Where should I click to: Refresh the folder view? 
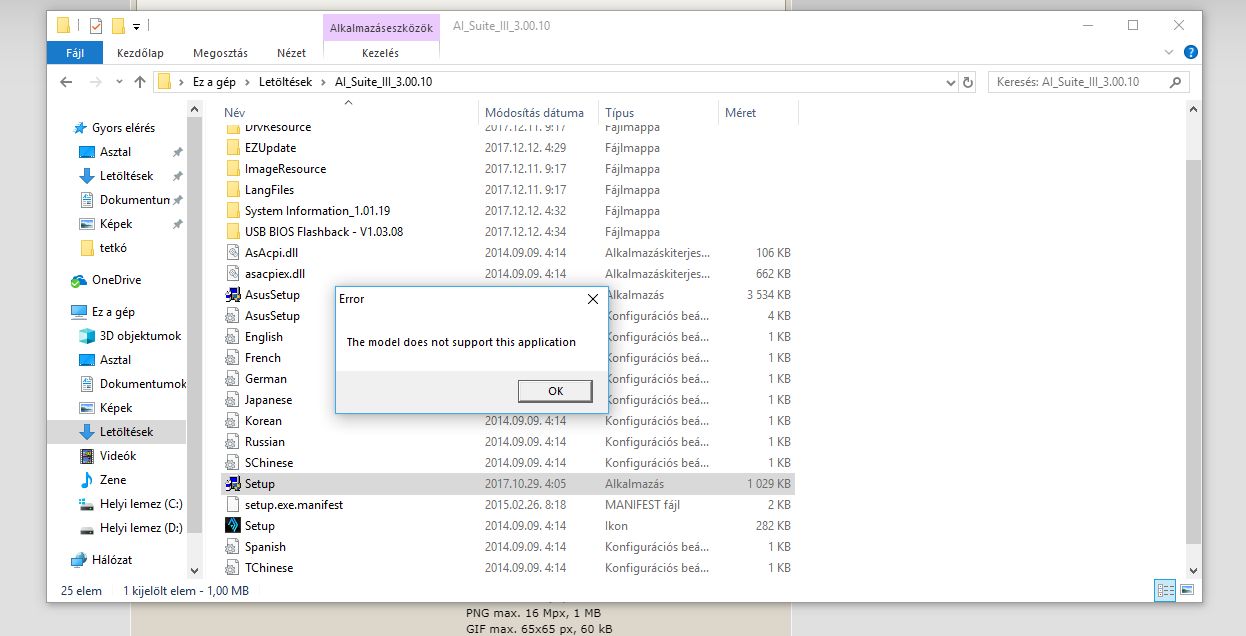(967, 82)
